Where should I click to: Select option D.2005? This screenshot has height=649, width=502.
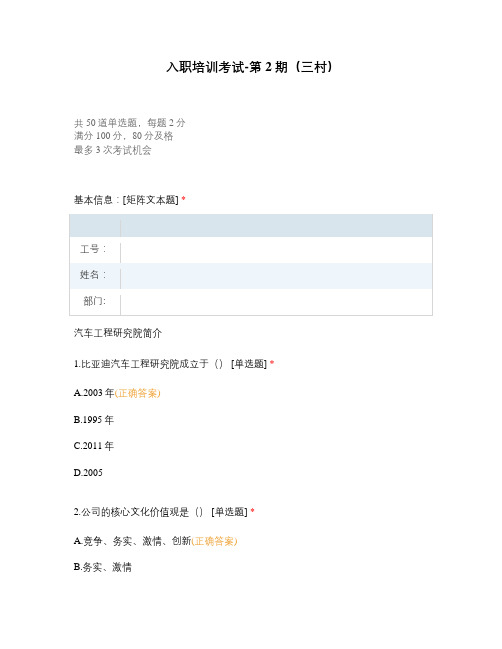tap(88, 473)
